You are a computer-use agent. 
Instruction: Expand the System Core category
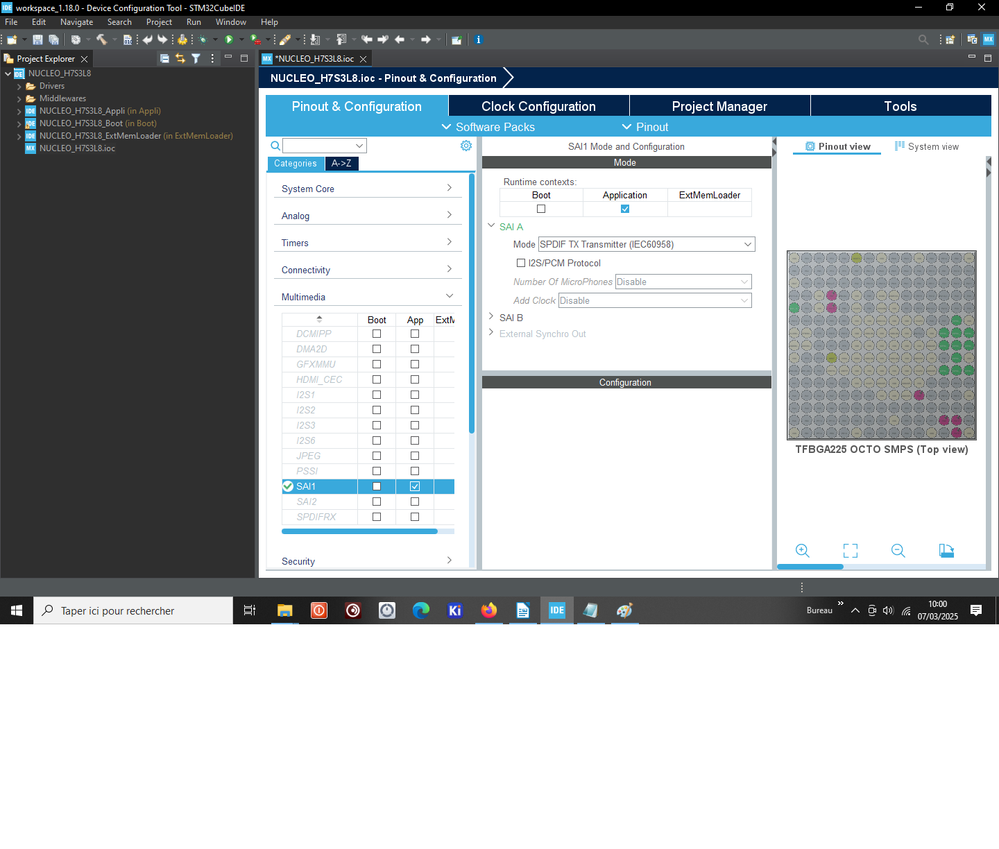tap(367, 189)
